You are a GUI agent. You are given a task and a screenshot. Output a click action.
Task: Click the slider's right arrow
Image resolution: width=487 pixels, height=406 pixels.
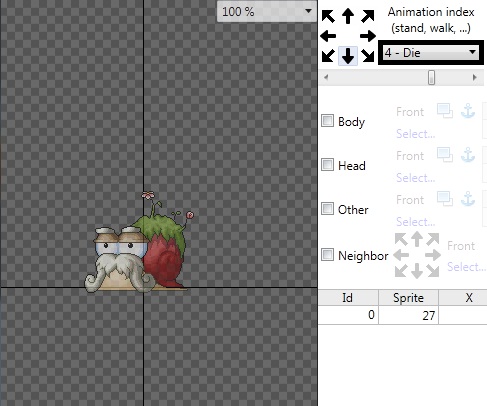[x=474, y=78]
